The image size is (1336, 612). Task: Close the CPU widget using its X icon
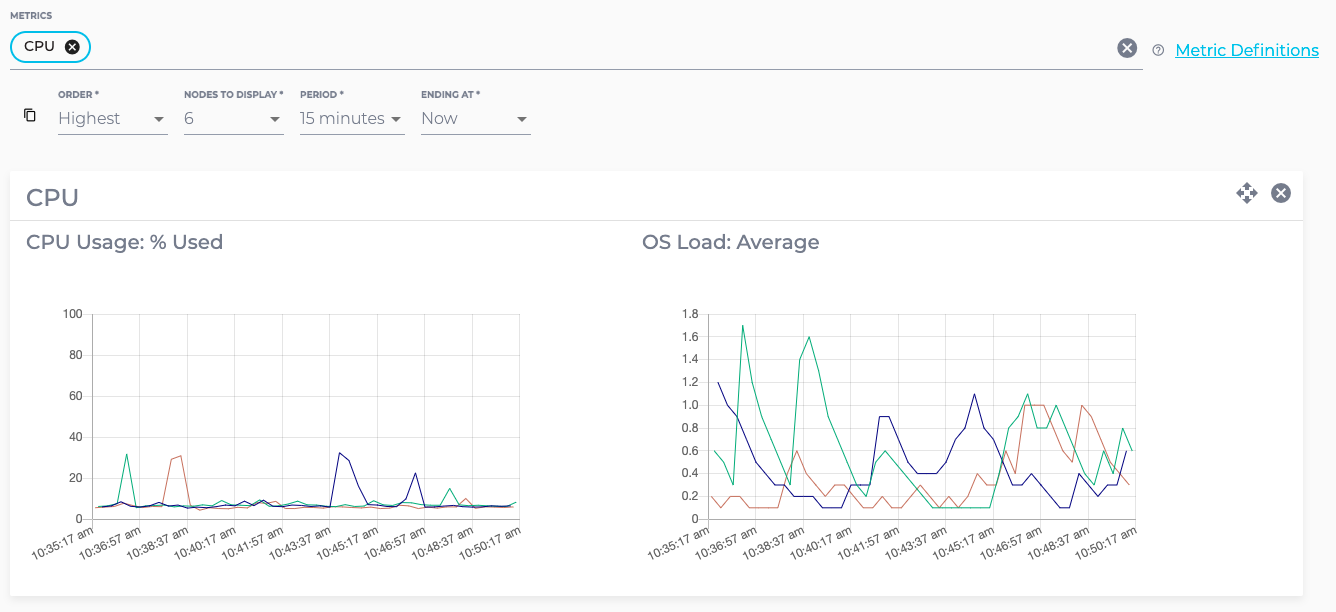pyautogui.click(x=1281, y=193)
